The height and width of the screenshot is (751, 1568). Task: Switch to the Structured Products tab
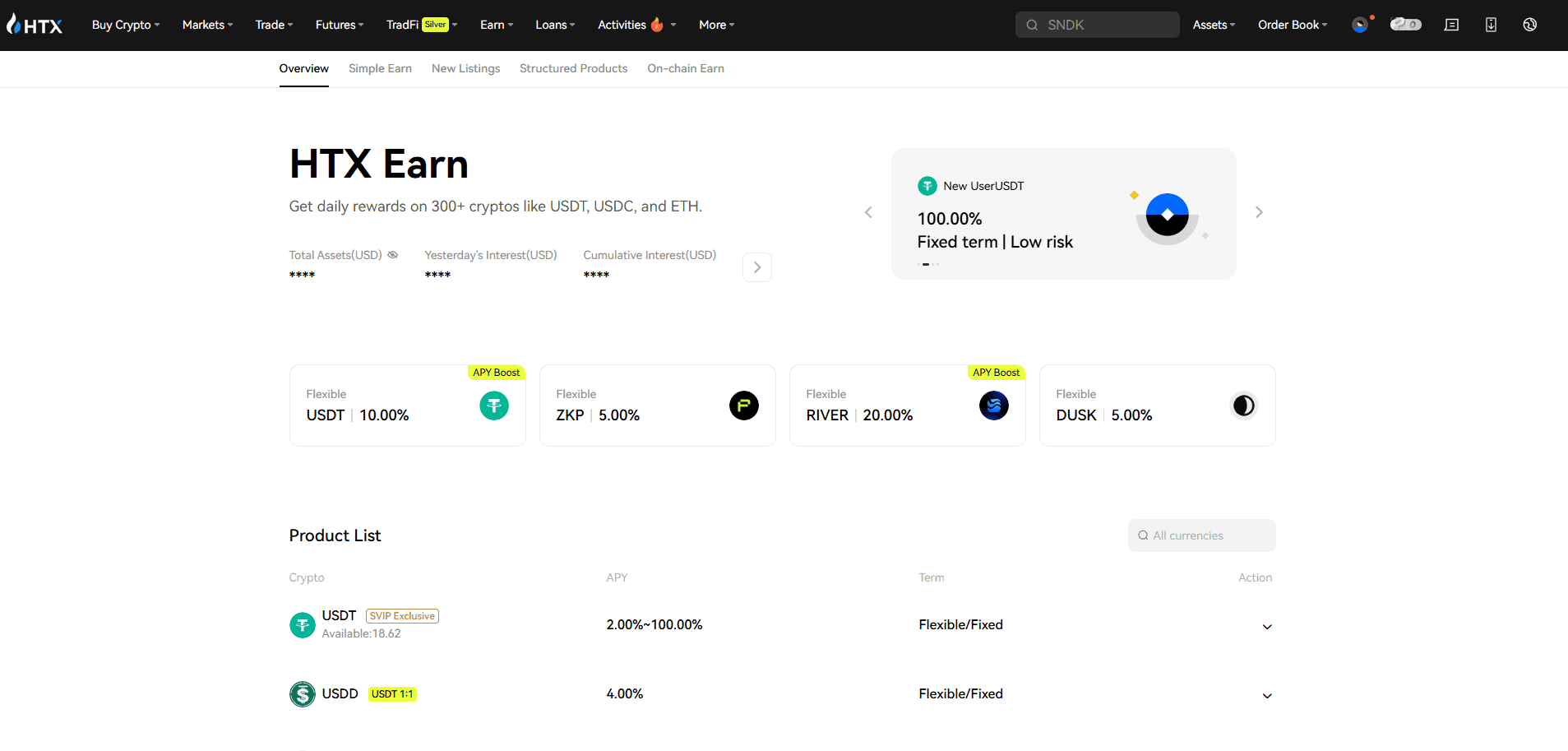pos(573,68)
